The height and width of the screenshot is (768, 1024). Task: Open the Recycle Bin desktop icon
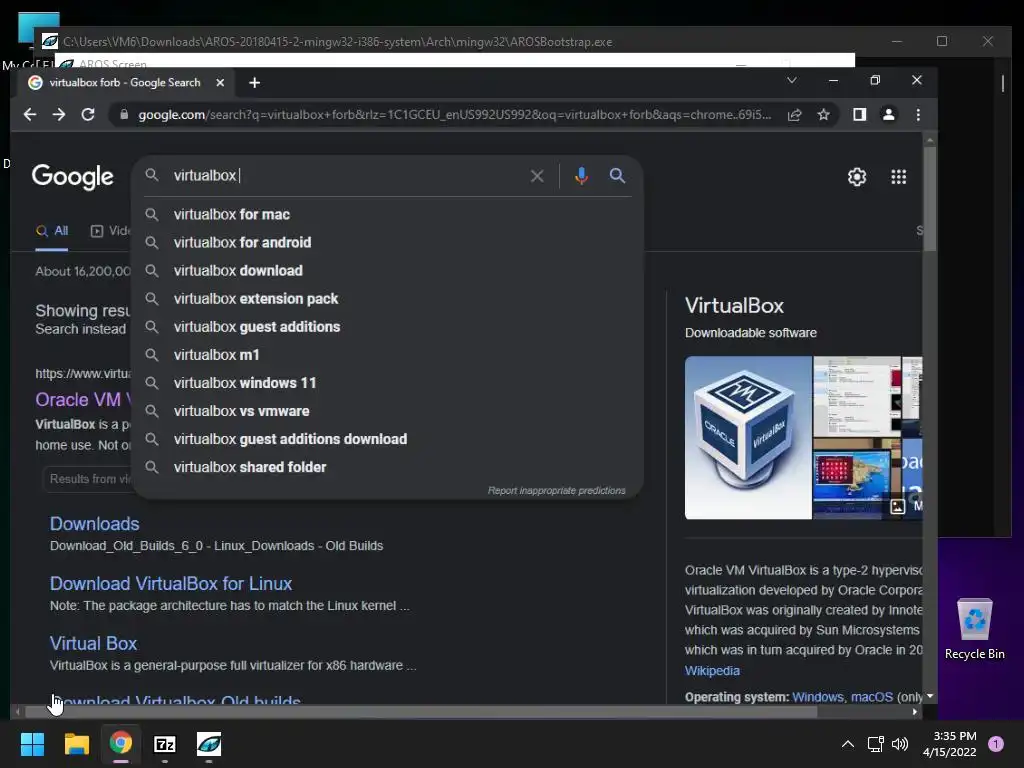click(974, 629)
